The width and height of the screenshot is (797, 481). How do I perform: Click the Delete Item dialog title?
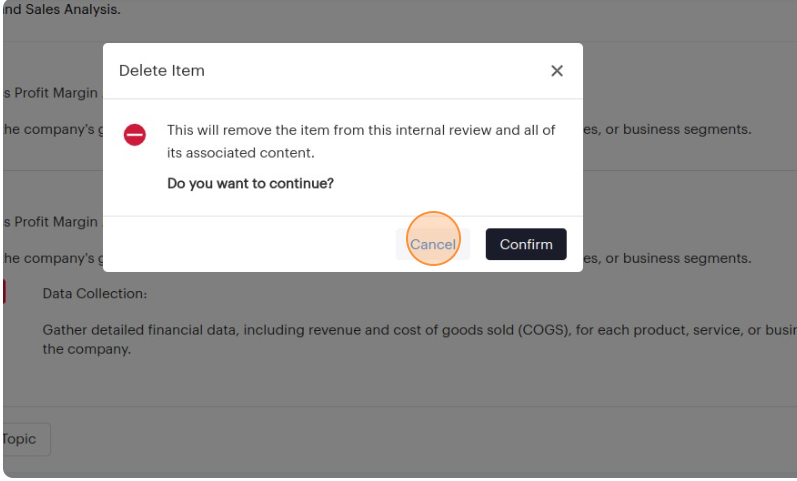coord(162,71)
